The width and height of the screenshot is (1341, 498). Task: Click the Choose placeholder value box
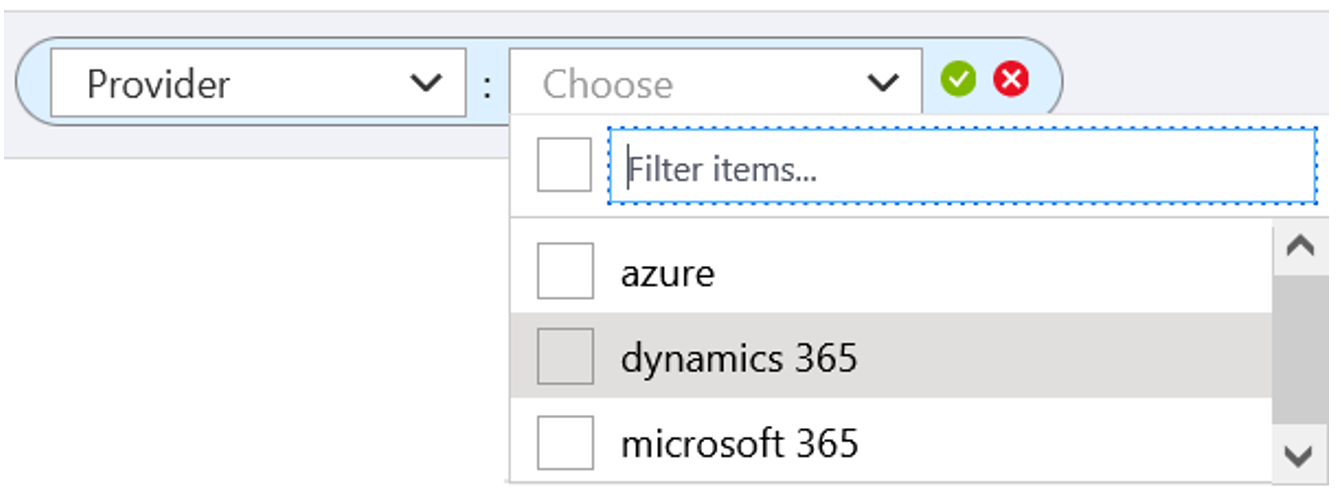coord(690,83)
